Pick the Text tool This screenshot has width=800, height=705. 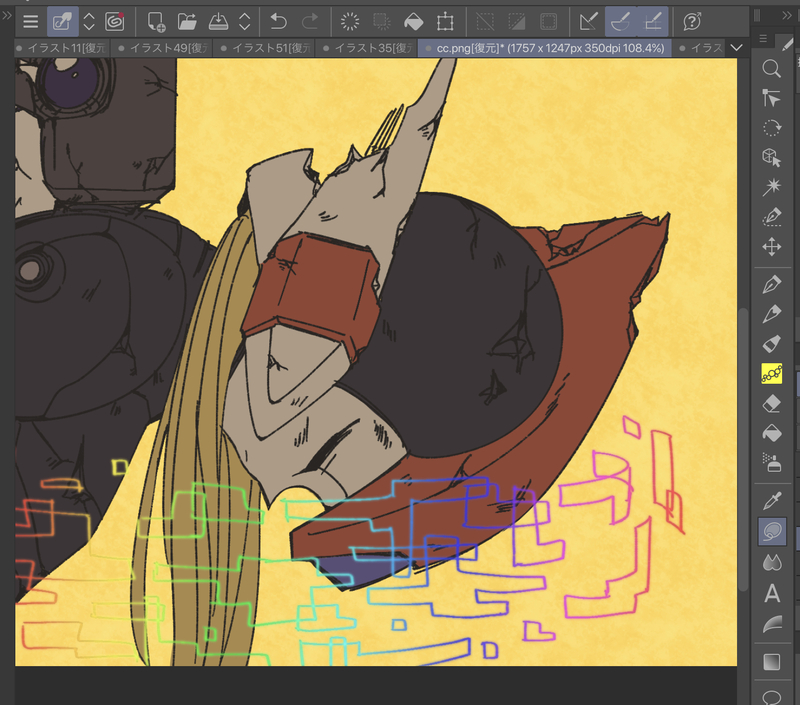[771, 594]
